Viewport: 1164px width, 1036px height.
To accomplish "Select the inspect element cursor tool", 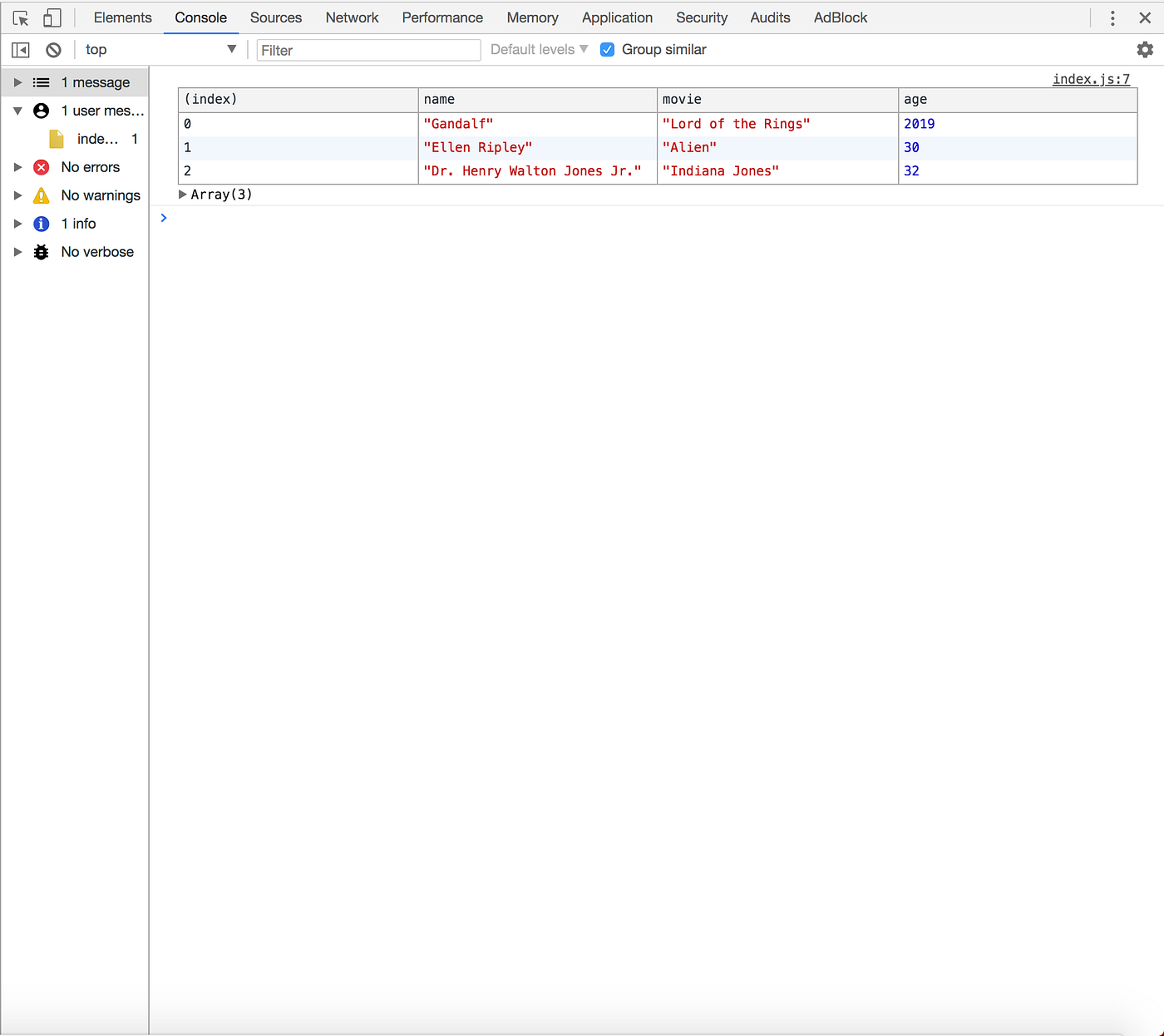I will 20,17.
